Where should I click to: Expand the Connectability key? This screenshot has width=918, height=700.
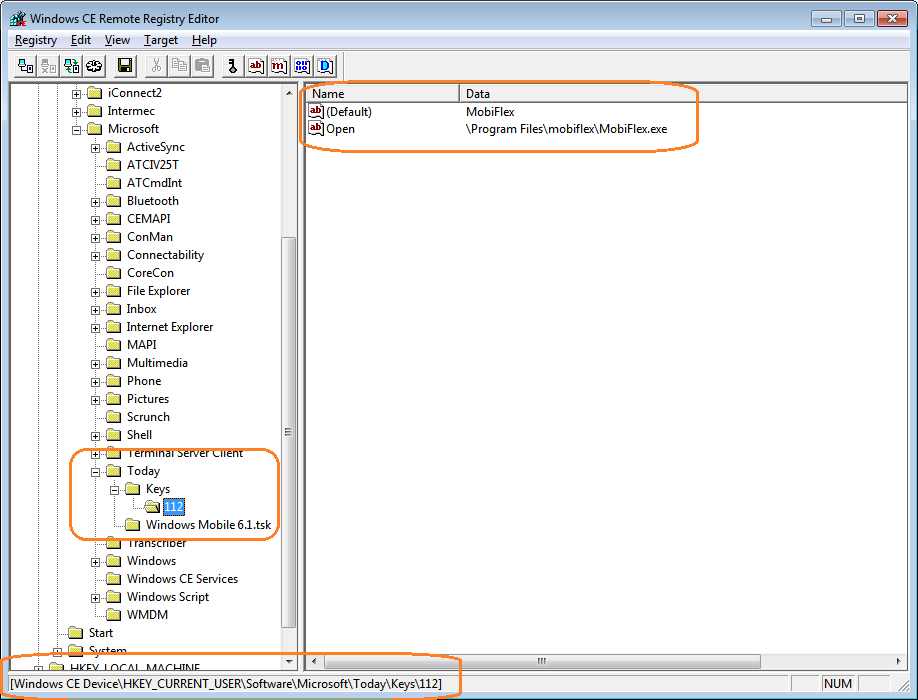click(95, 256)
